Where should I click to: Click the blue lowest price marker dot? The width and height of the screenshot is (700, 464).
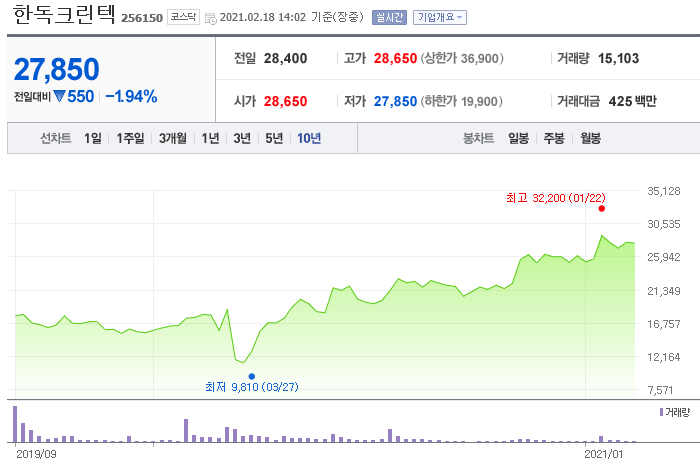[252, 376]
